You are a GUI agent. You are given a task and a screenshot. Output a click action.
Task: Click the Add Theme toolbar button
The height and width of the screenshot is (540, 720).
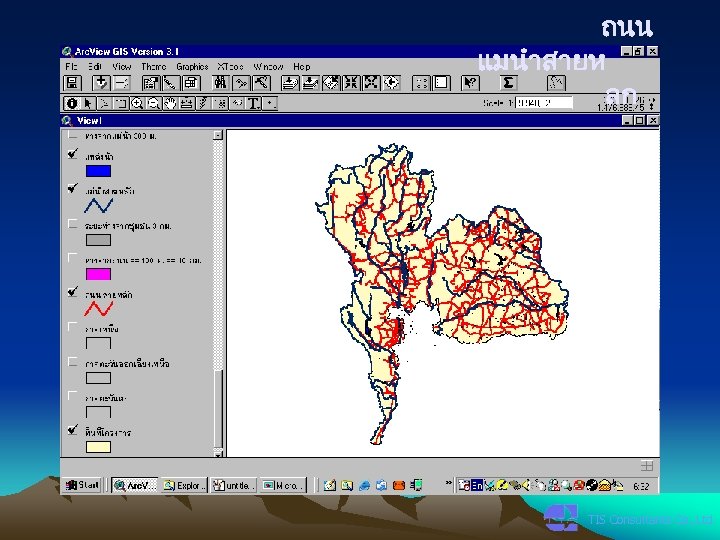coord(101,83)
